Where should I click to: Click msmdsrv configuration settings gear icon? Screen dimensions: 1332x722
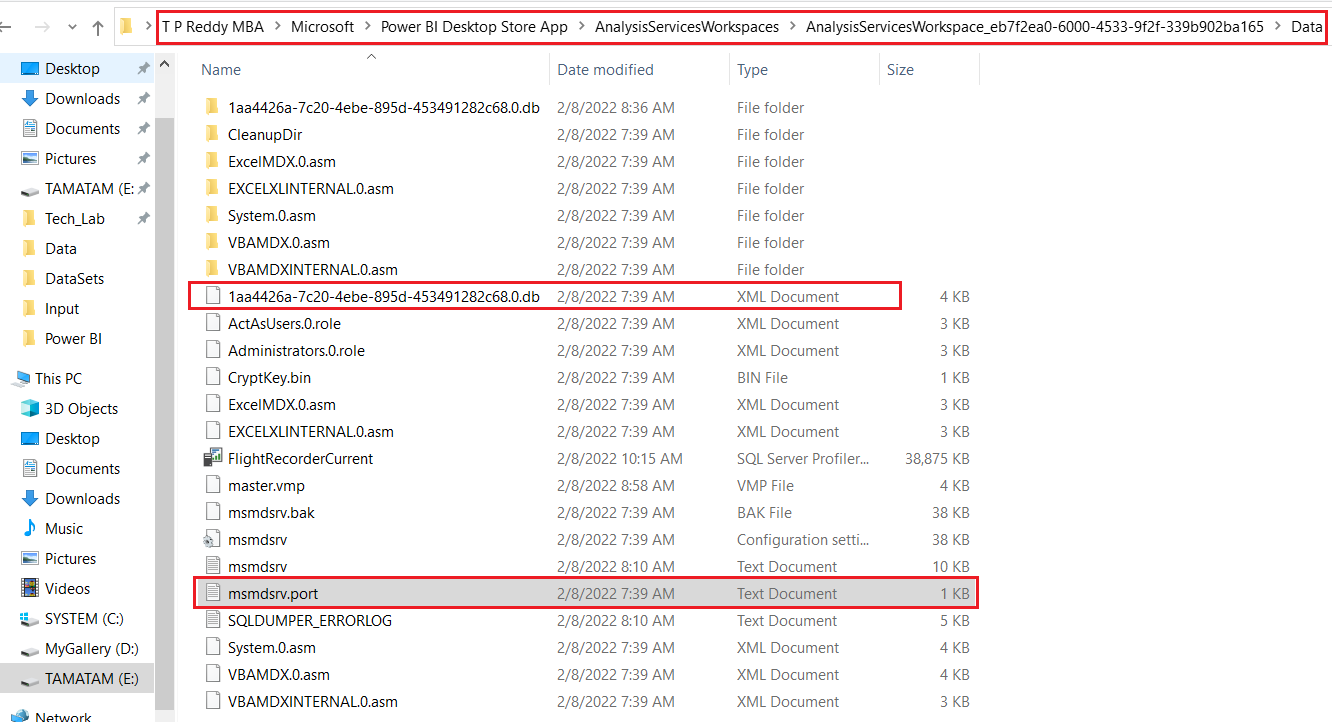(x=211, y=539)
